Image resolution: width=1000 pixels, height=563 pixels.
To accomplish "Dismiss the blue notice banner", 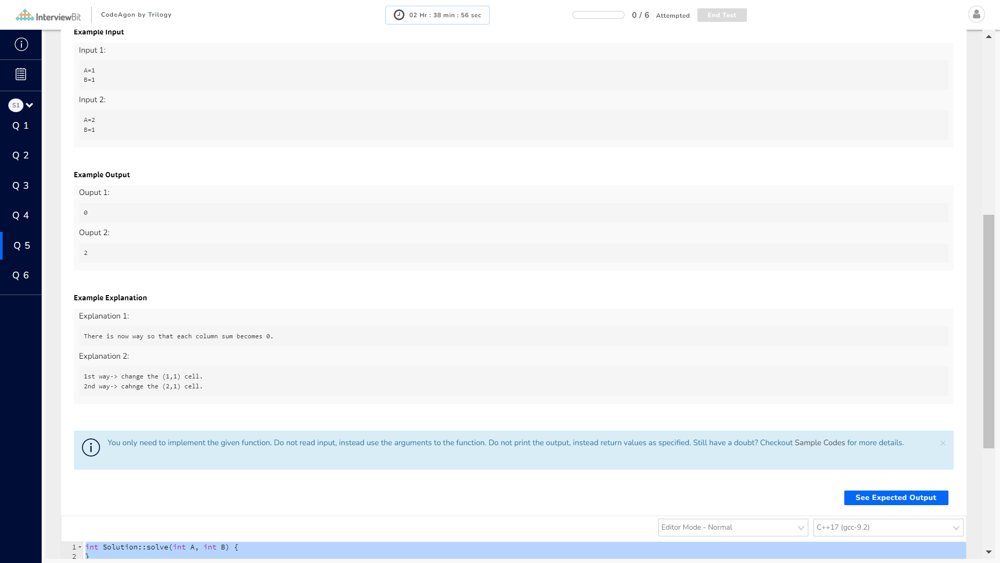I will pyautogui.click(x=943, y=442).
